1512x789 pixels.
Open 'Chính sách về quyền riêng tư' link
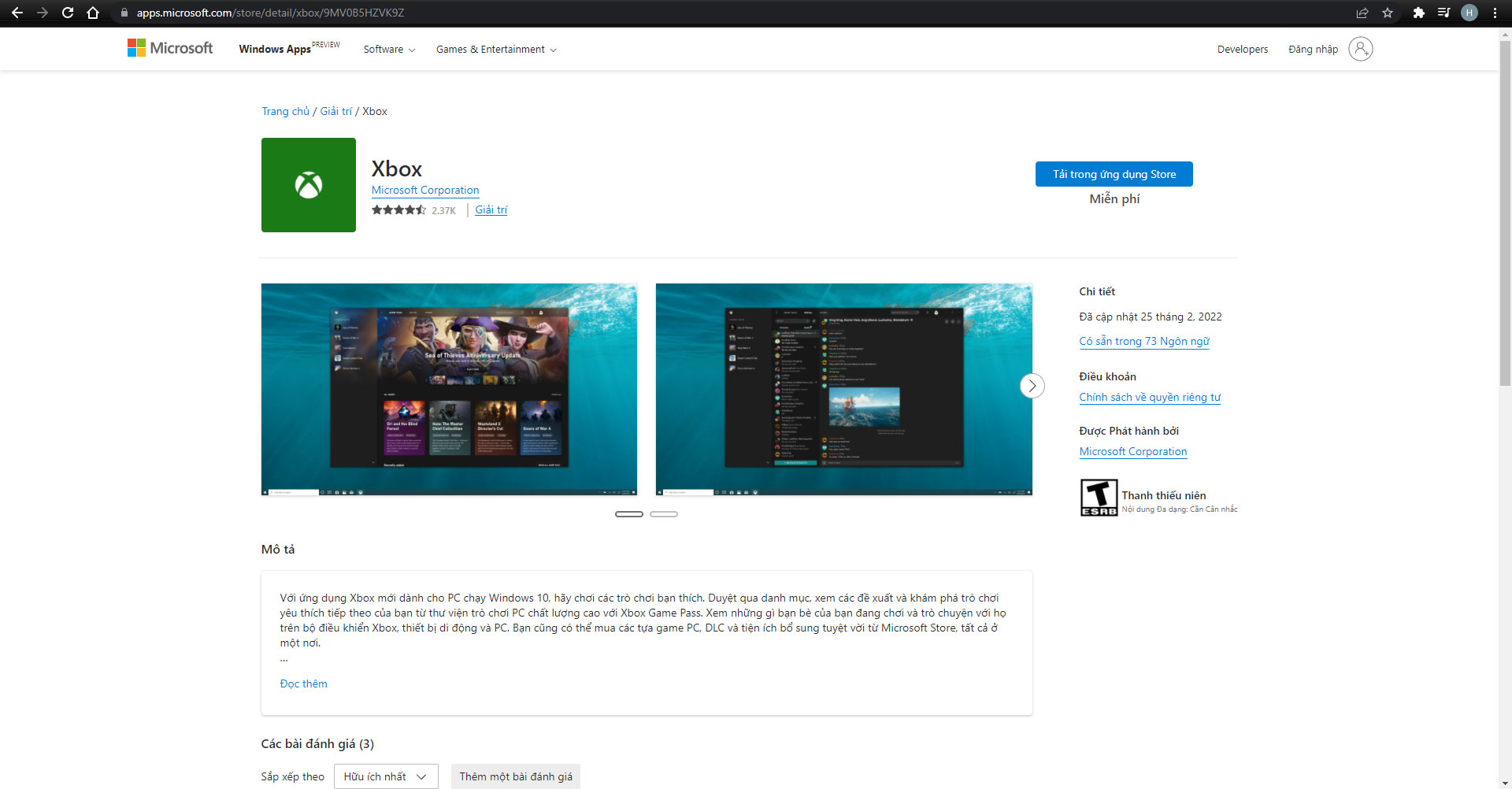click(x=1150, y=397)
